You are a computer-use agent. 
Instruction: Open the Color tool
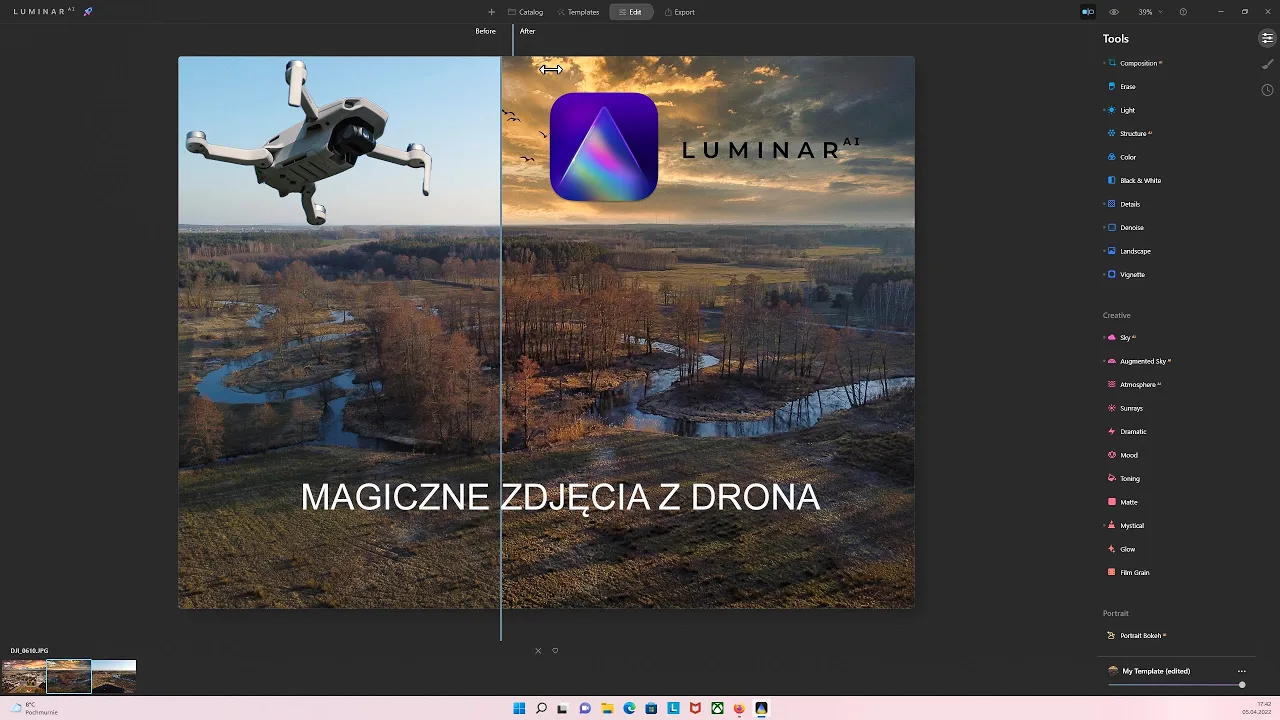[x=1127, y=157]
